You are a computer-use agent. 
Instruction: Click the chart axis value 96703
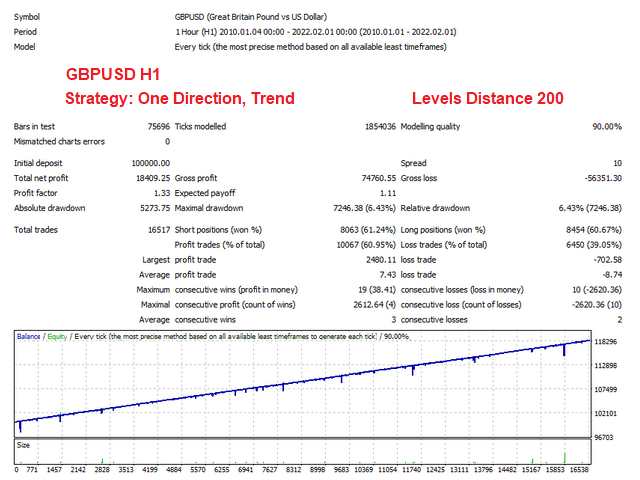(604, 438)
